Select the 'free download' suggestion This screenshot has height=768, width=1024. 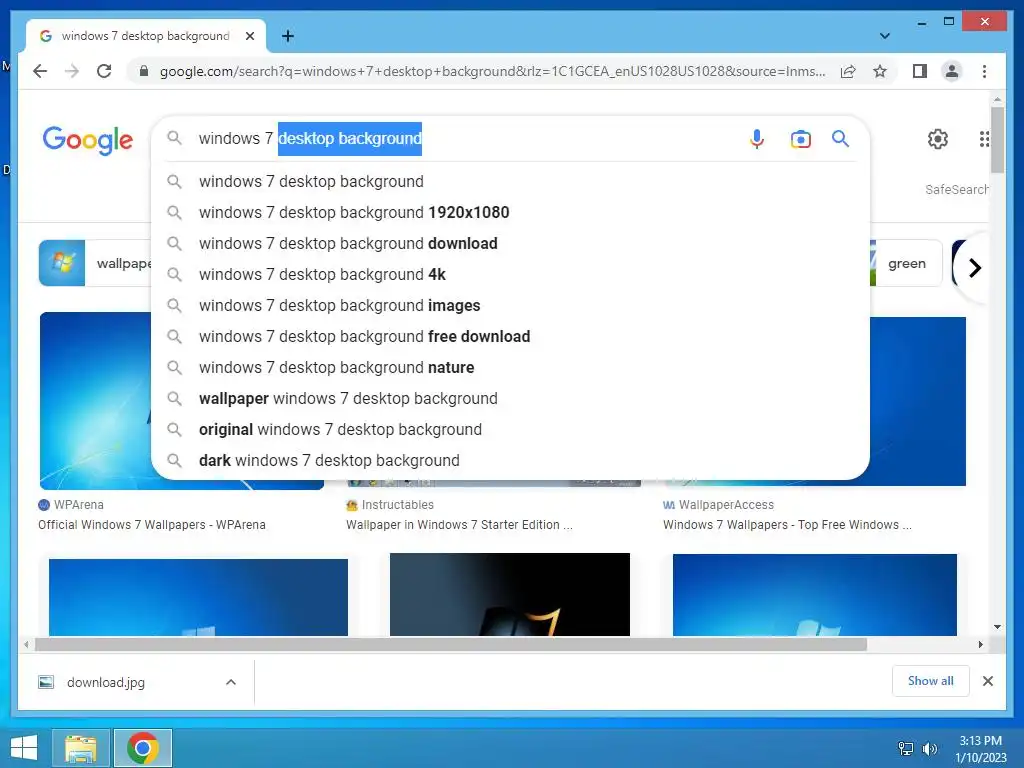click(x=510, y=336)
